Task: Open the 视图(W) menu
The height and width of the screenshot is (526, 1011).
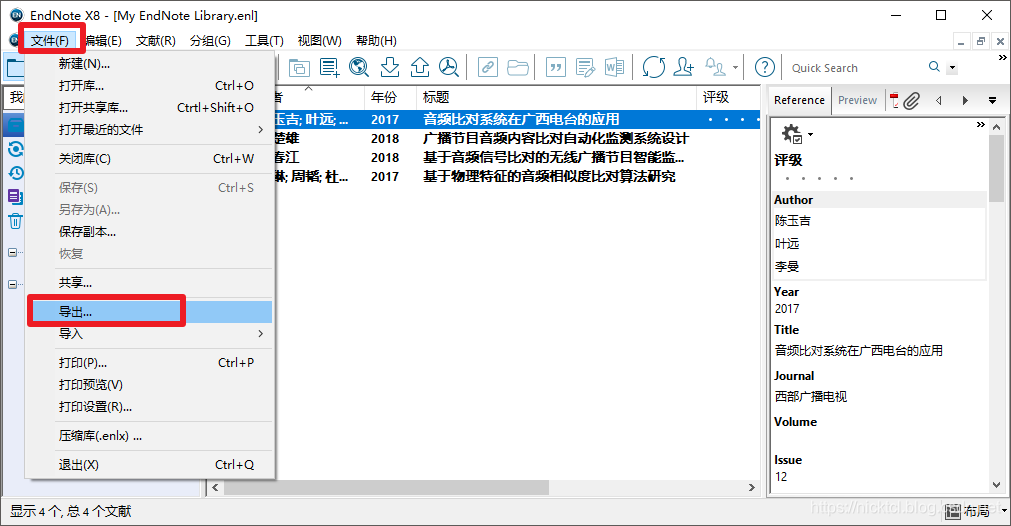Action: (319, 41)
